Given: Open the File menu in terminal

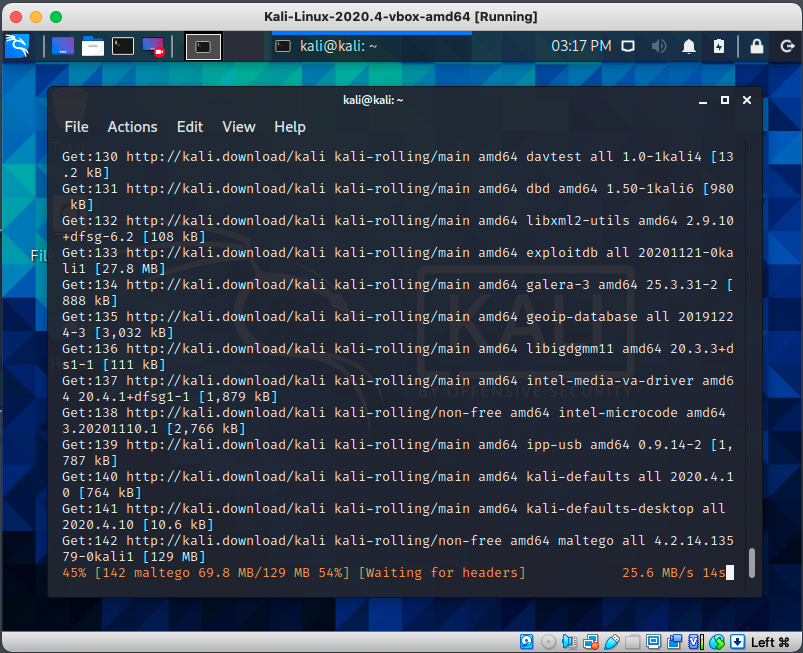Looking at the screenshot, I should coord(76,127).
